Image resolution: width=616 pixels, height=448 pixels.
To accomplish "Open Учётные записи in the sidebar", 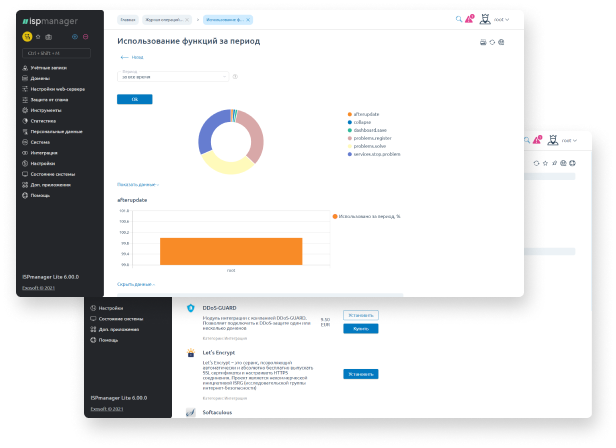I will pos(49,68).
